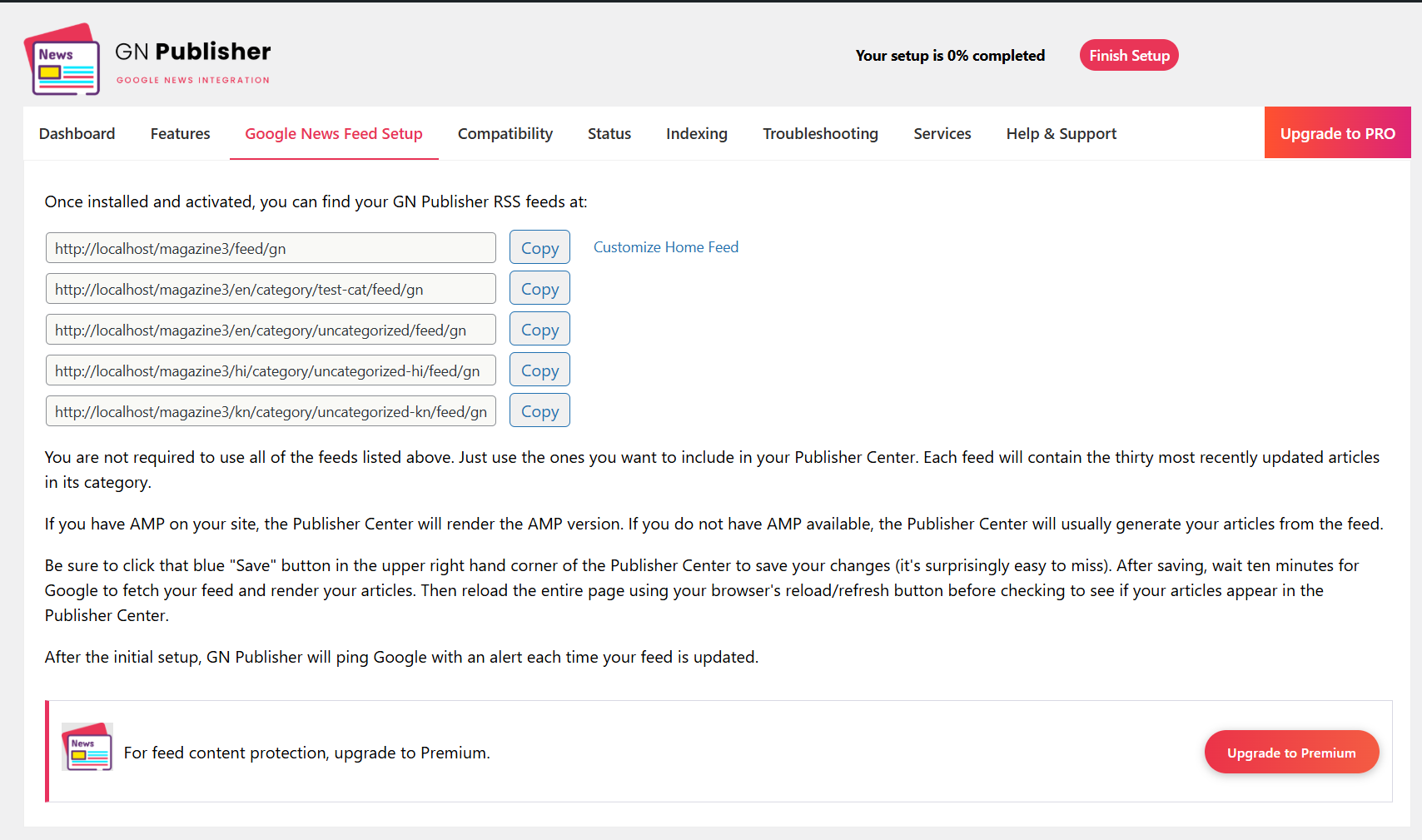Copy the test-cat category feed URL

pos(539,287)
